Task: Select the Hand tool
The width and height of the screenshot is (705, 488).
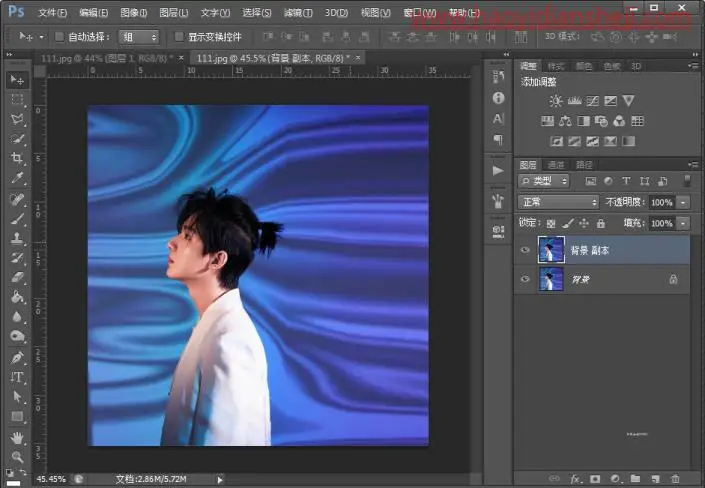Action: tap(17, 438)
